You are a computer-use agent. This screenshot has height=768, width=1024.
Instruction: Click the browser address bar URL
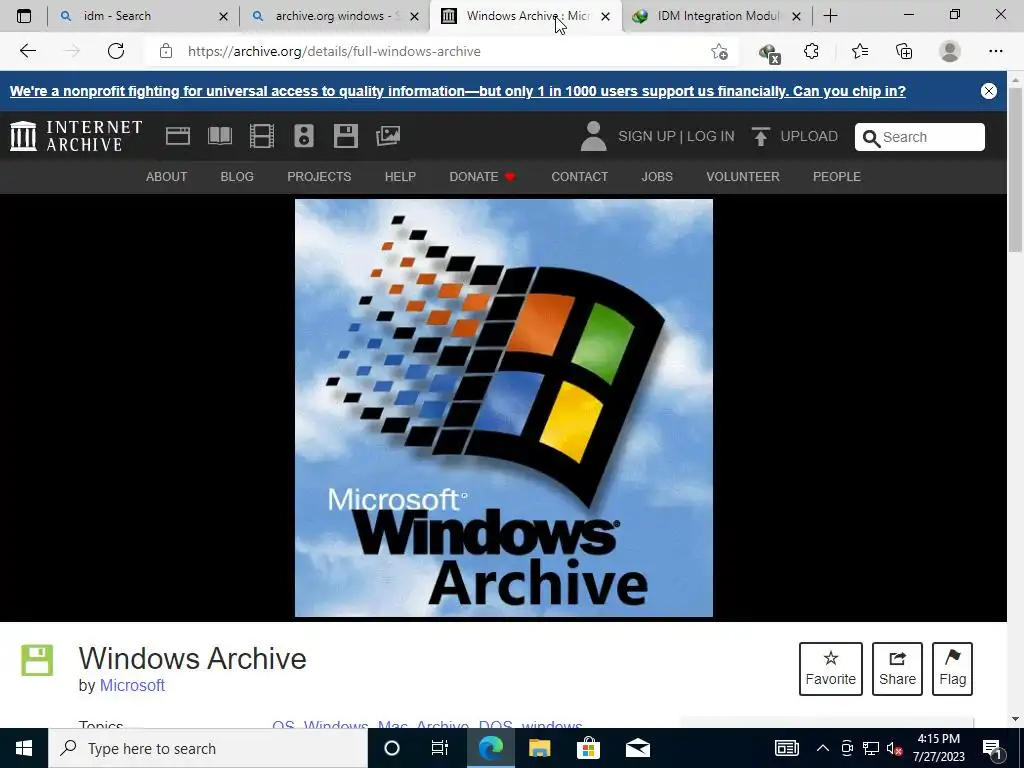click(x=334, y=51)
